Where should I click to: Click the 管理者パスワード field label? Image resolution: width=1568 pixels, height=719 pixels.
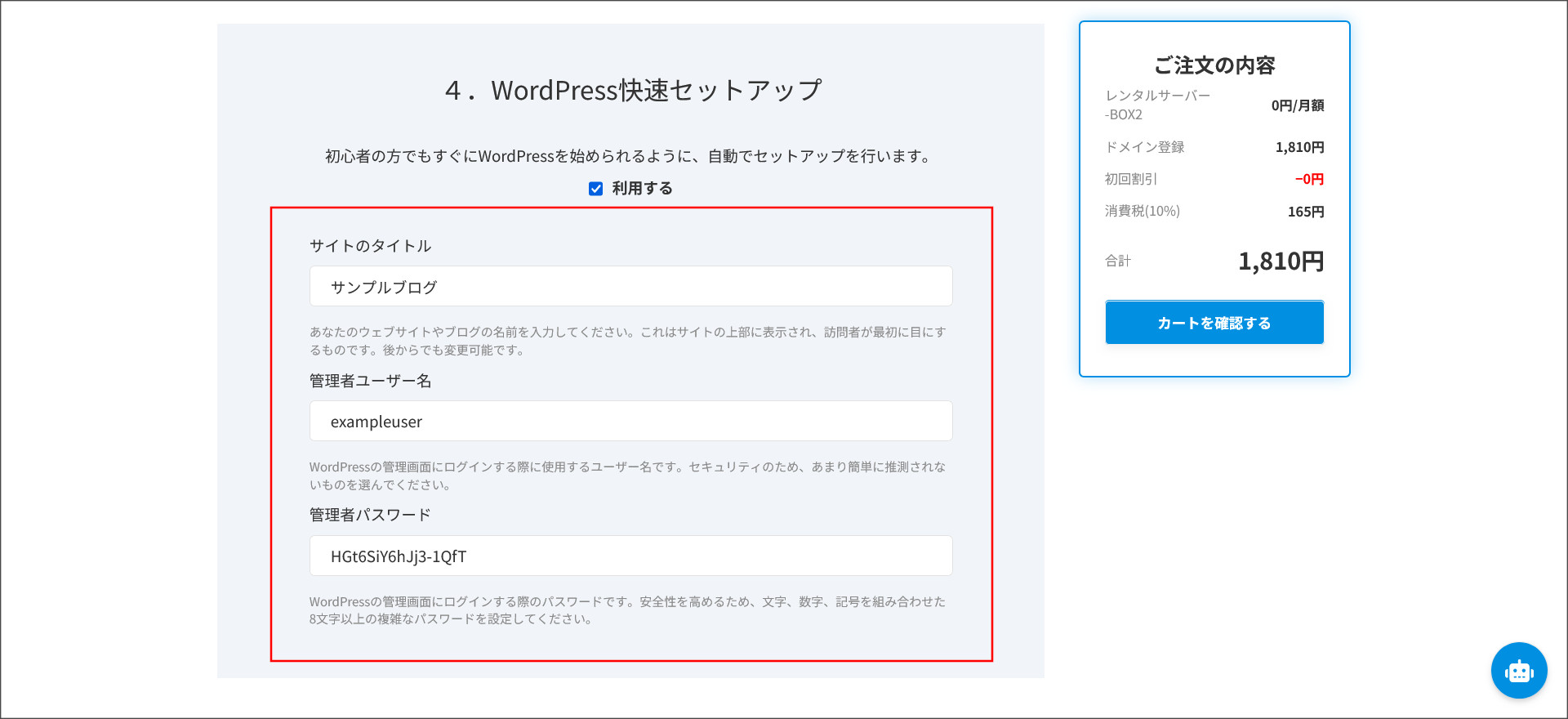point(370,515)
